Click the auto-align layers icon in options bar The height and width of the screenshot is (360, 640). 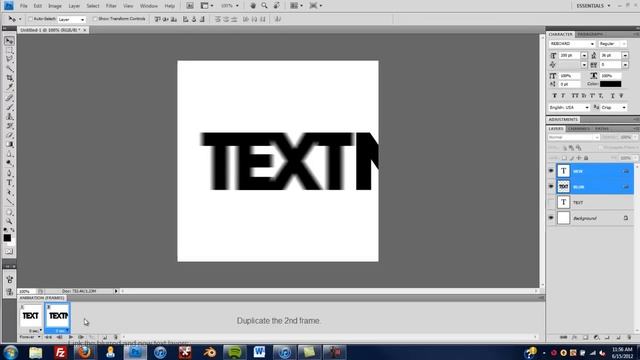click(x=278, y=19)
